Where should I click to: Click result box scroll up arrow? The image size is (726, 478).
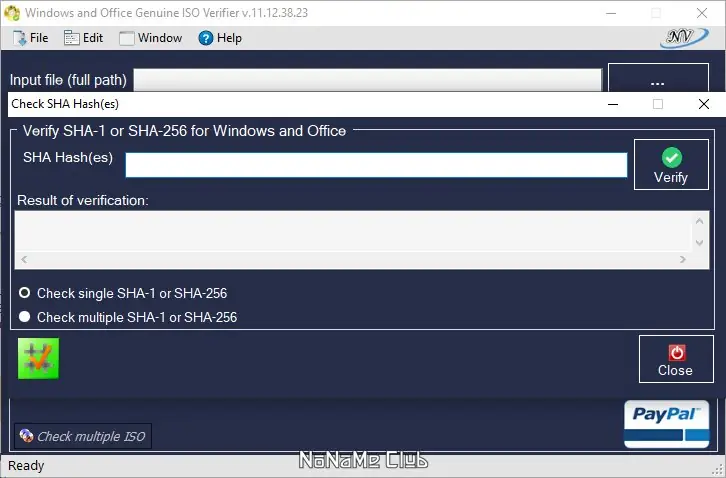[700, 221]
